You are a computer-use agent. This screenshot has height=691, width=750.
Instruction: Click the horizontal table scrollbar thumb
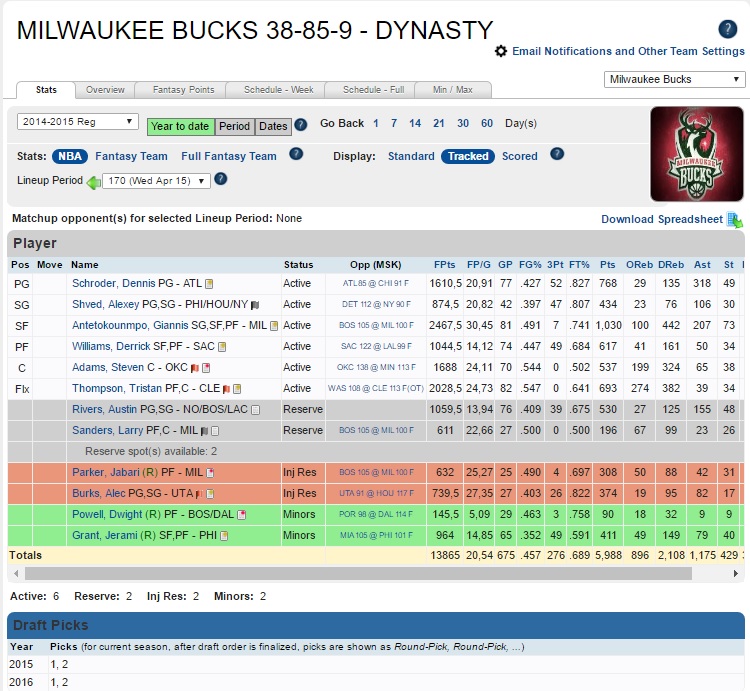[358, 573]
